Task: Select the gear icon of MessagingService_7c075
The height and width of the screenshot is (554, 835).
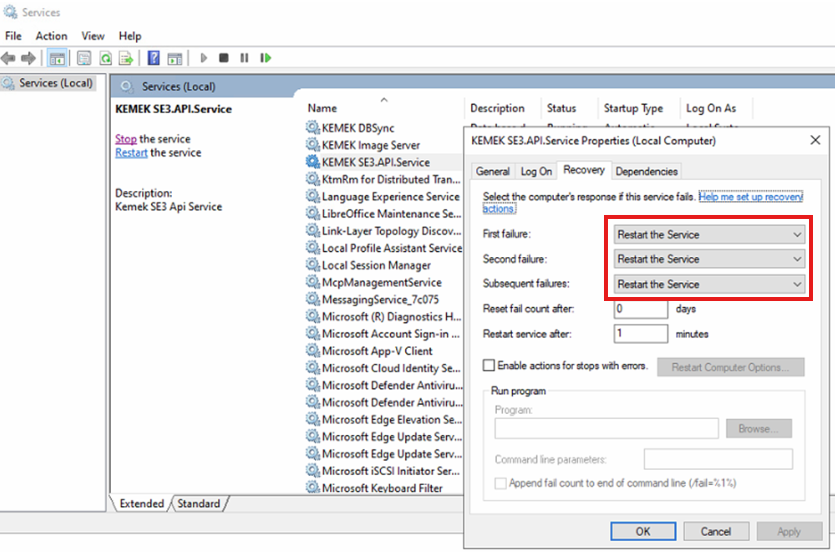Action: [x=313, y=299]
